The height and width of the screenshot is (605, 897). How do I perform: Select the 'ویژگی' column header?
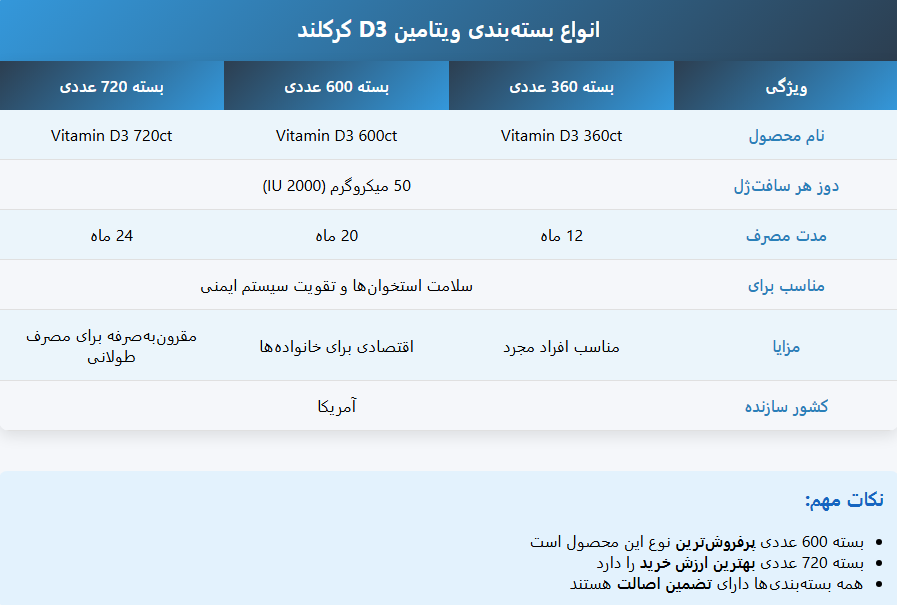pos(785,86)
